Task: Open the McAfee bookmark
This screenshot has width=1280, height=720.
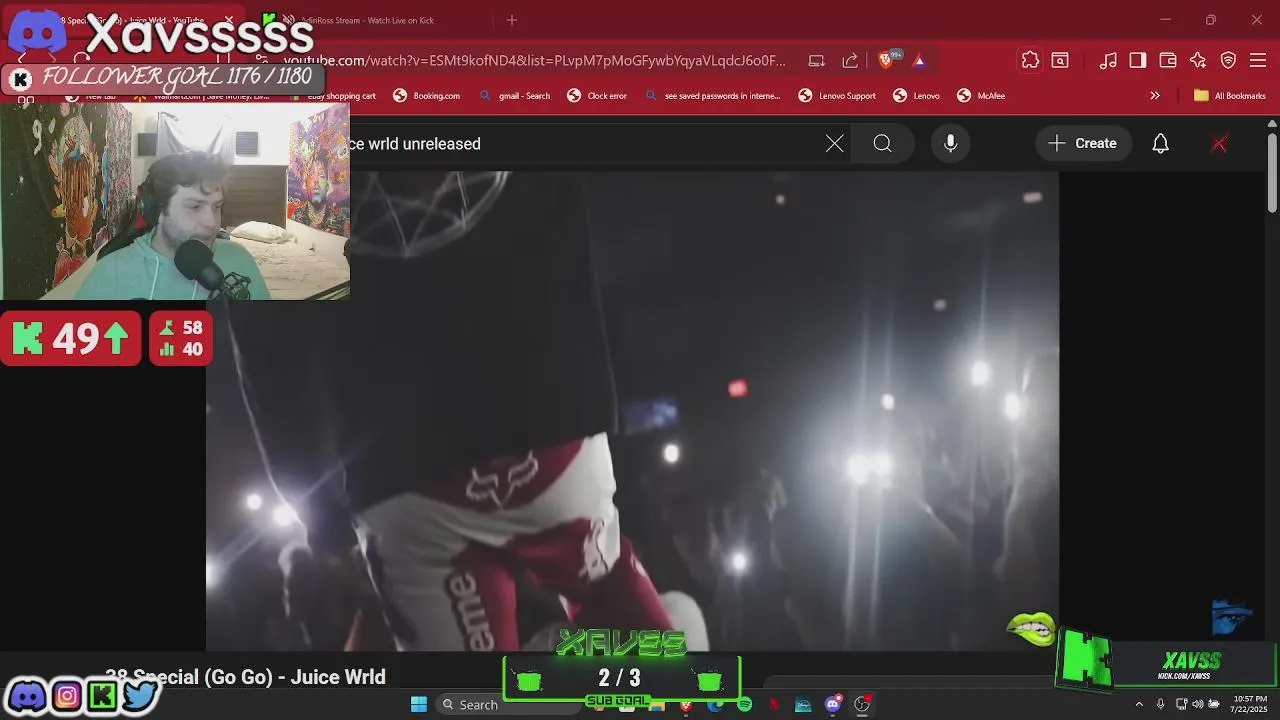Action: 981,96
